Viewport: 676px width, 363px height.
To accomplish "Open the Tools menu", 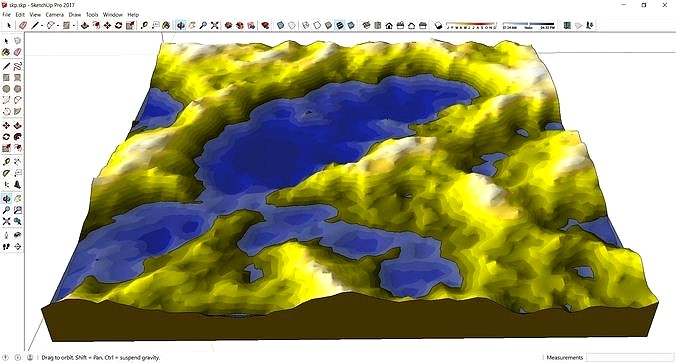I will 92,15.
